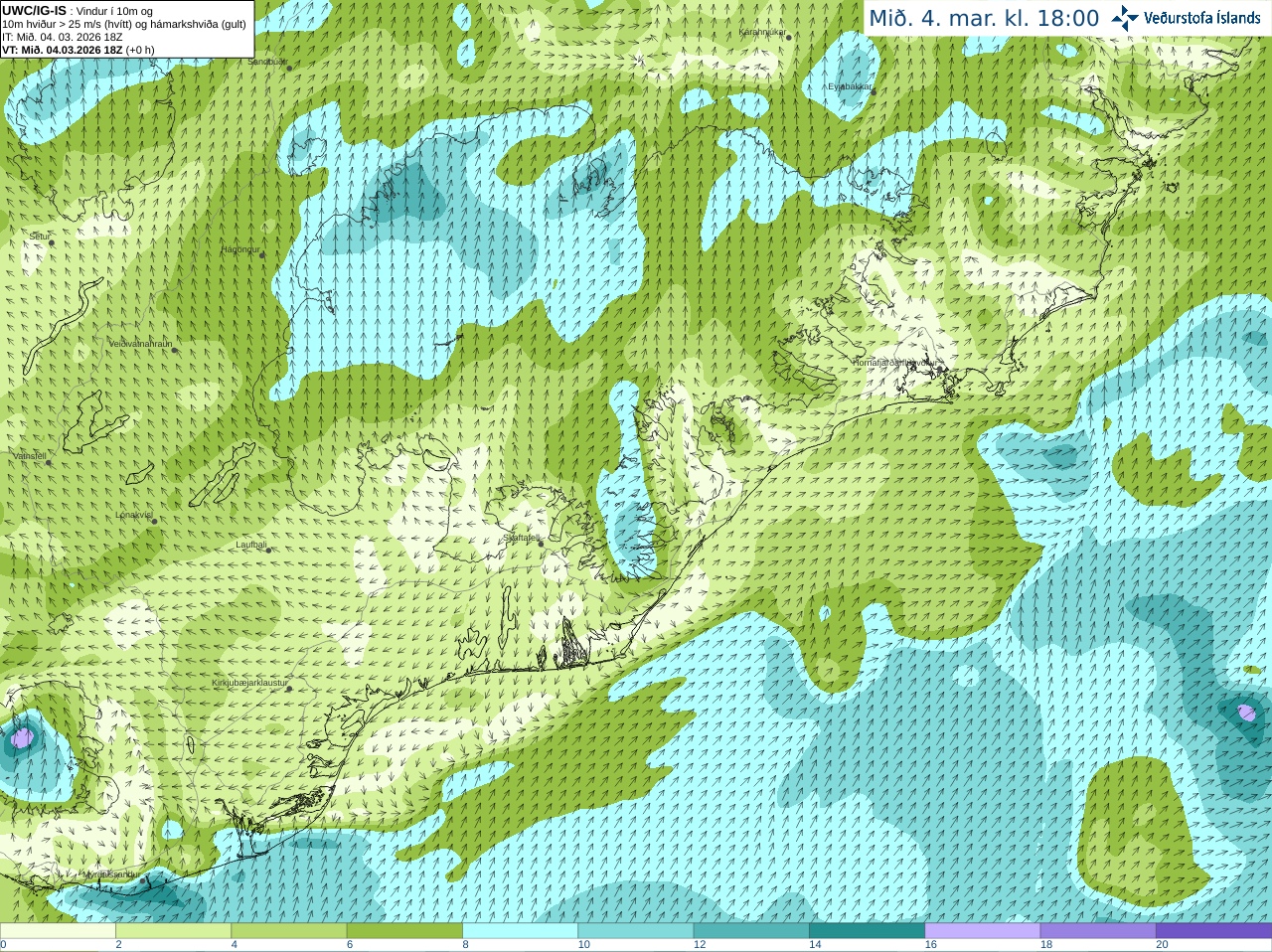Click the 'UWC/IG-IS' model title
Screen dimensions: 1272x952
click(34, 11)
